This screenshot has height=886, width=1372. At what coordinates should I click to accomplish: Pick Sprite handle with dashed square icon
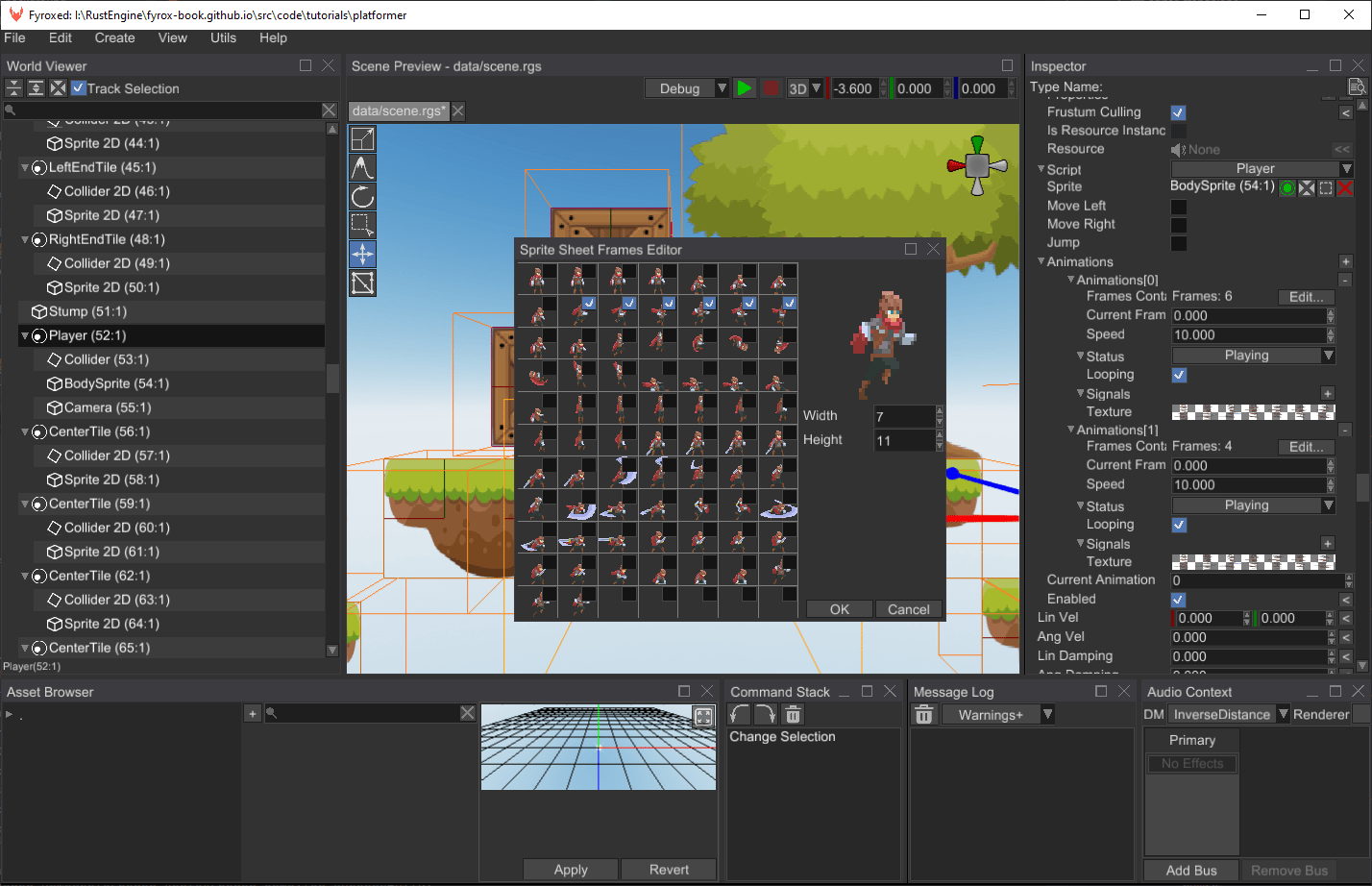tap(1326, 187)
